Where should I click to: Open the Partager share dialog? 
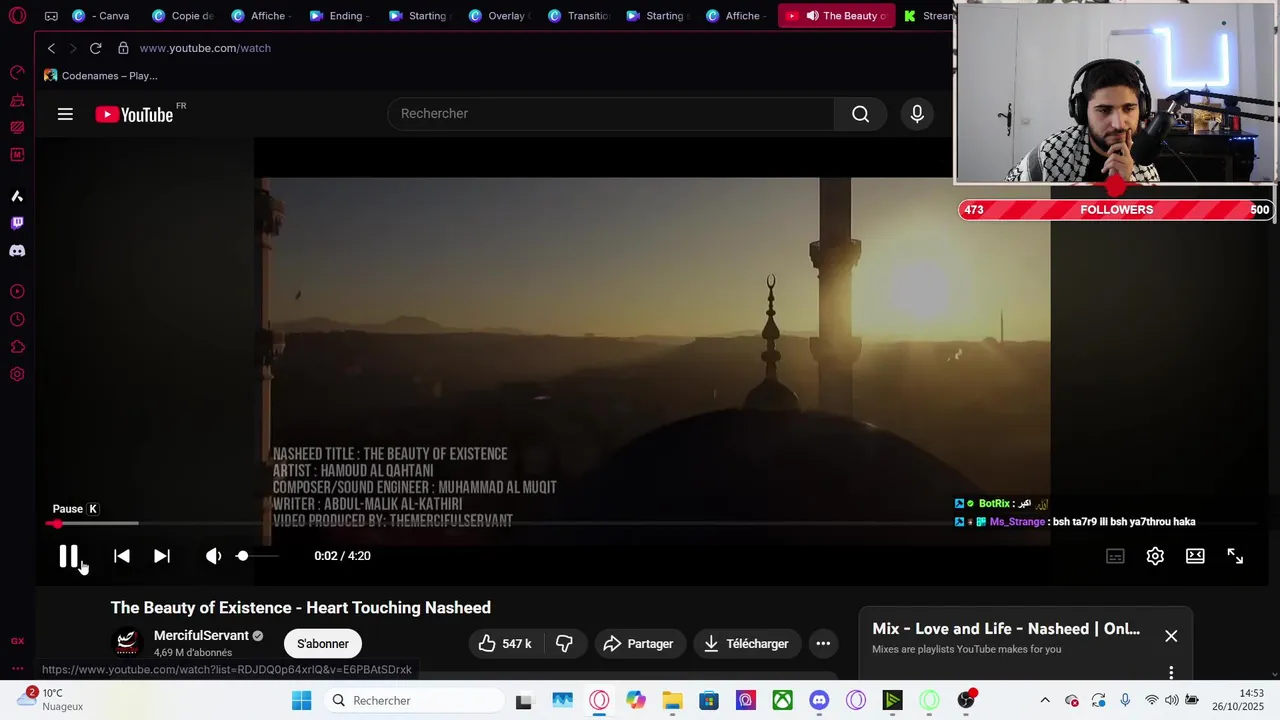(x=638, y=644)
